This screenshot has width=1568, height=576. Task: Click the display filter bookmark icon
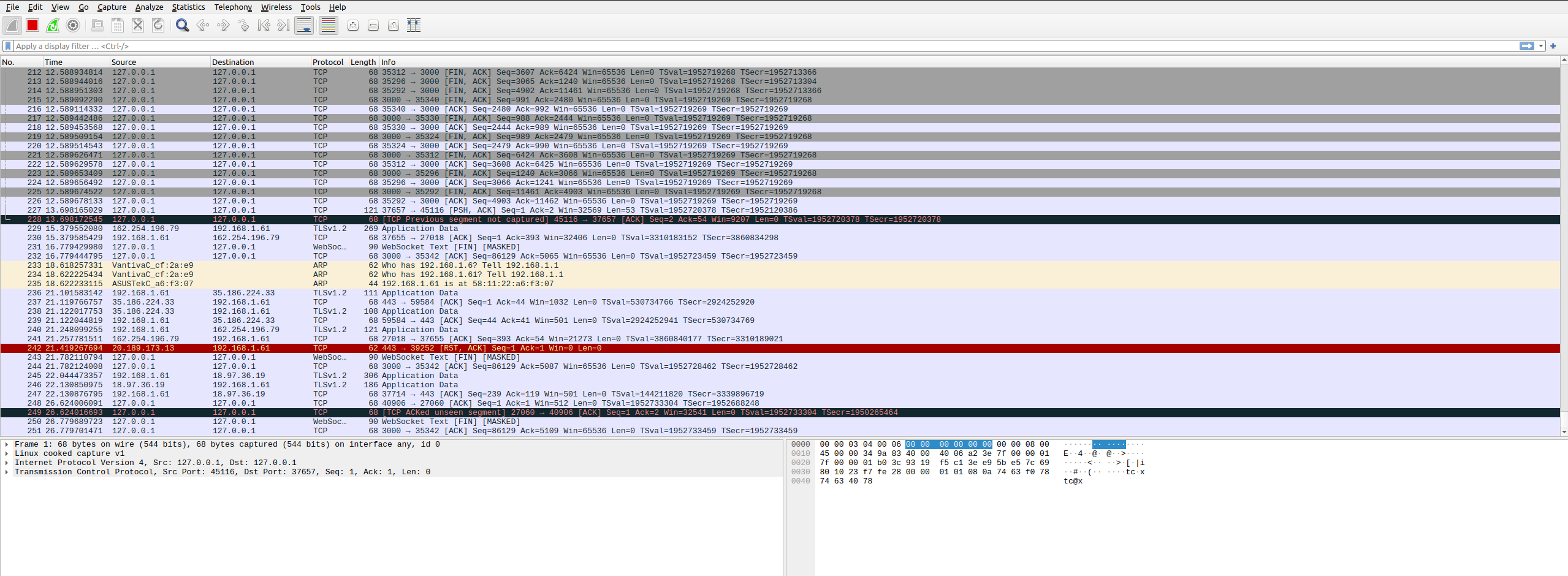tap(8, 46)
